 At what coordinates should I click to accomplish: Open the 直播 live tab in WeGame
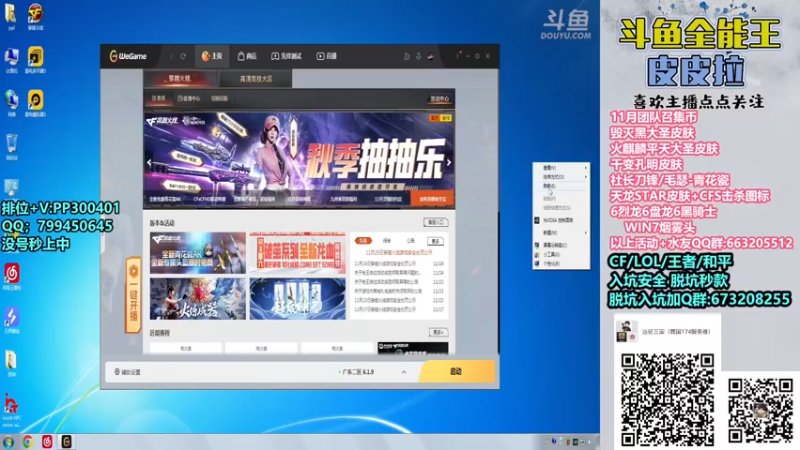(x=327, y=56)
